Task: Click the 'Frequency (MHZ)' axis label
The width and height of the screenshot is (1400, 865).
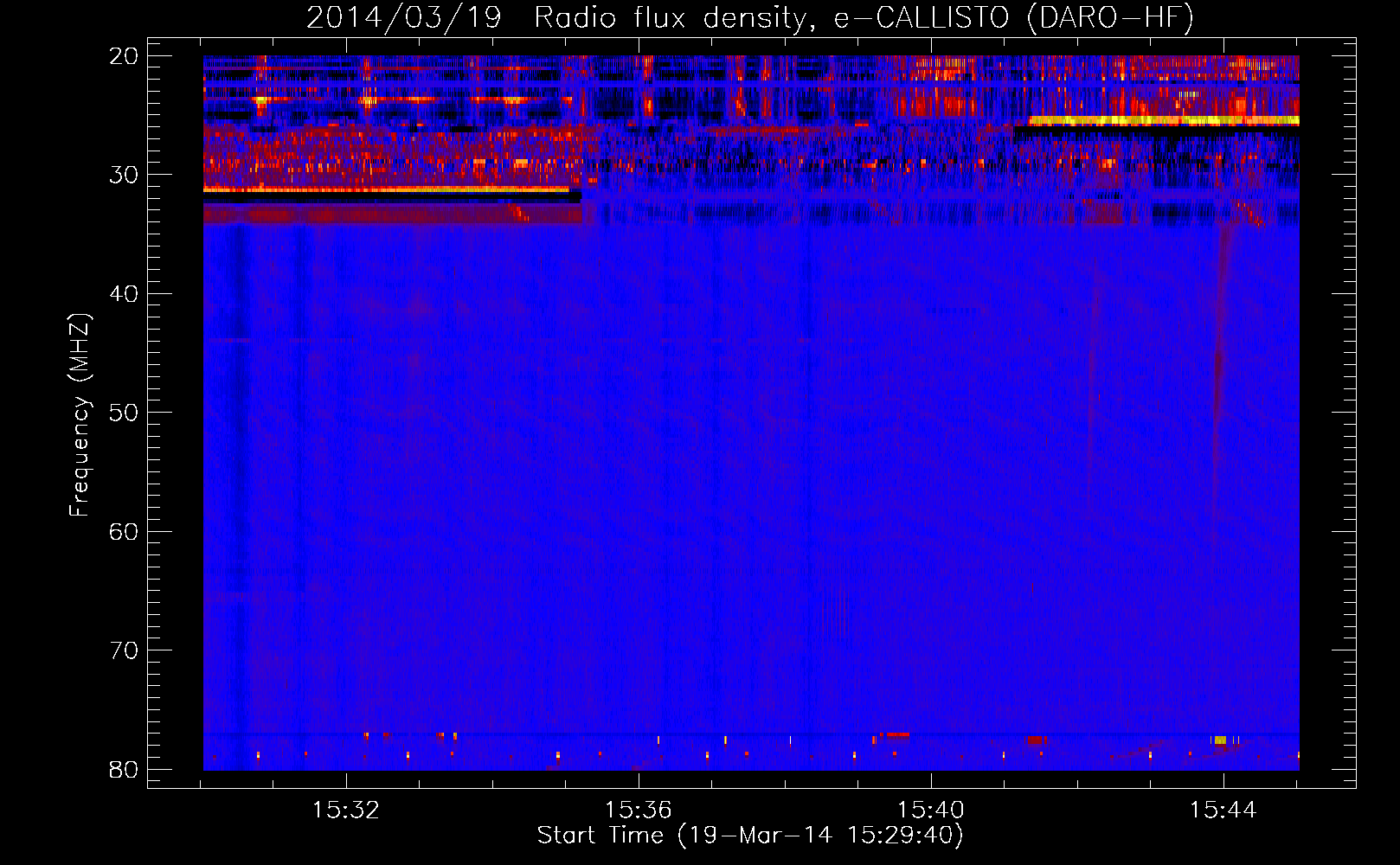Action: [80, 415]
